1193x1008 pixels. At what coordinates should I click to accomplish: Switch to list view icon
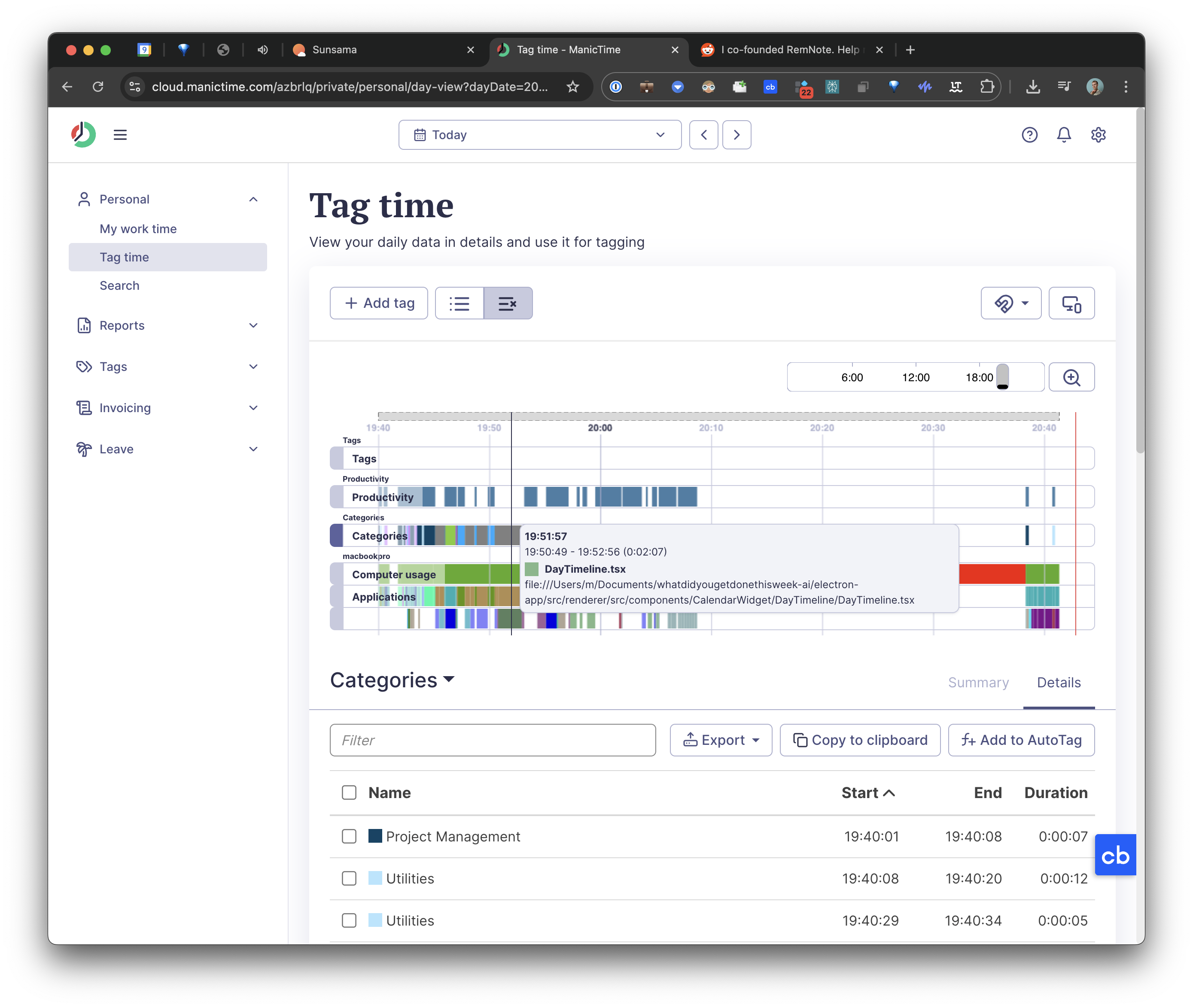459,304
